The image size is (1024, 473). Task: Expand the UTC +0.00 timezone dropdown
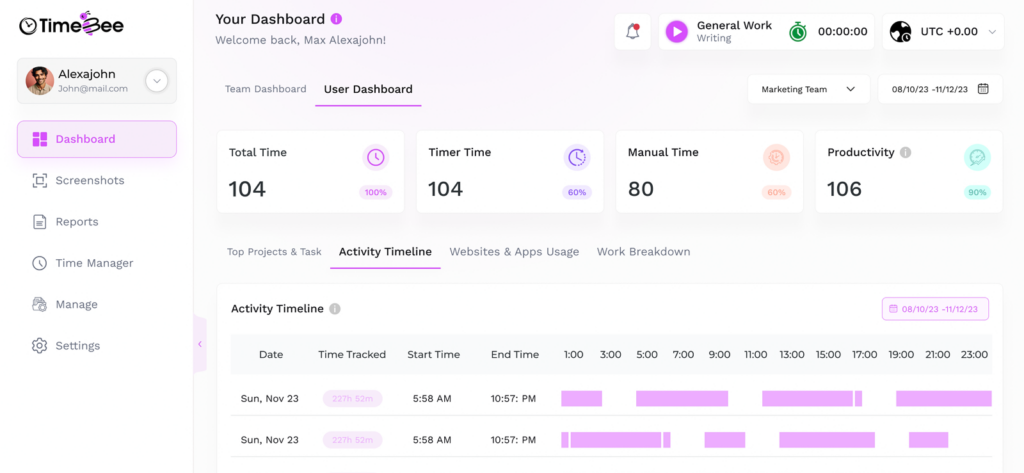click(x=992, y=32)
